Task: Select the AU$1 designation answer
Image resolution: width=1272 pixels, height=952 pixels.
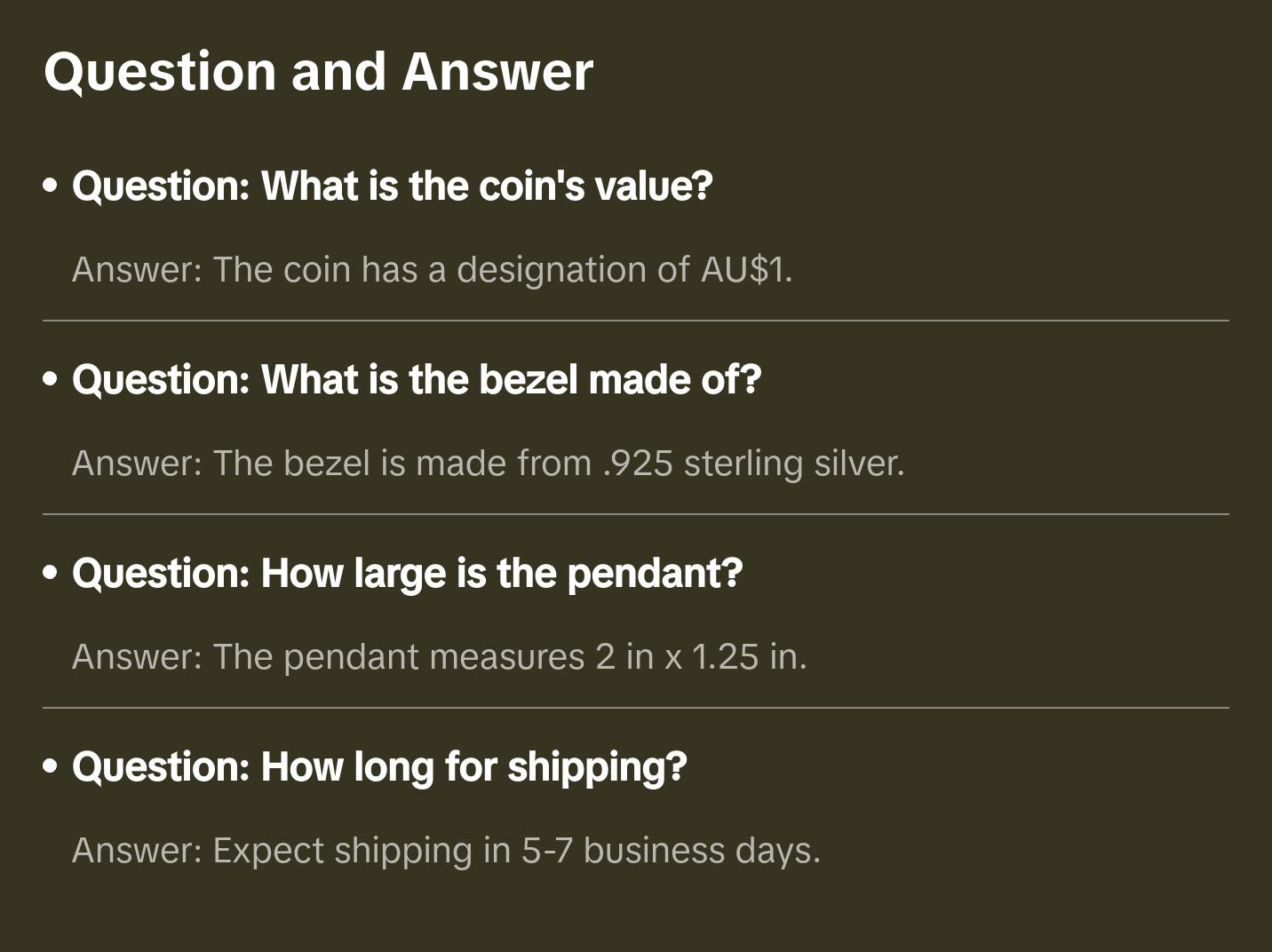Action: 432,270
